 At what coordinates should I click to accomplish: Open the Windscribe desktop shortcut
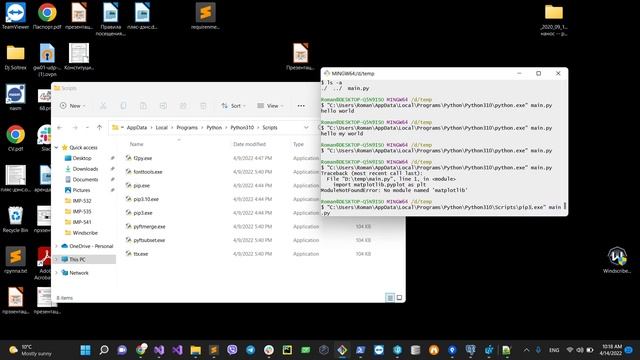(x=617, y=260)
